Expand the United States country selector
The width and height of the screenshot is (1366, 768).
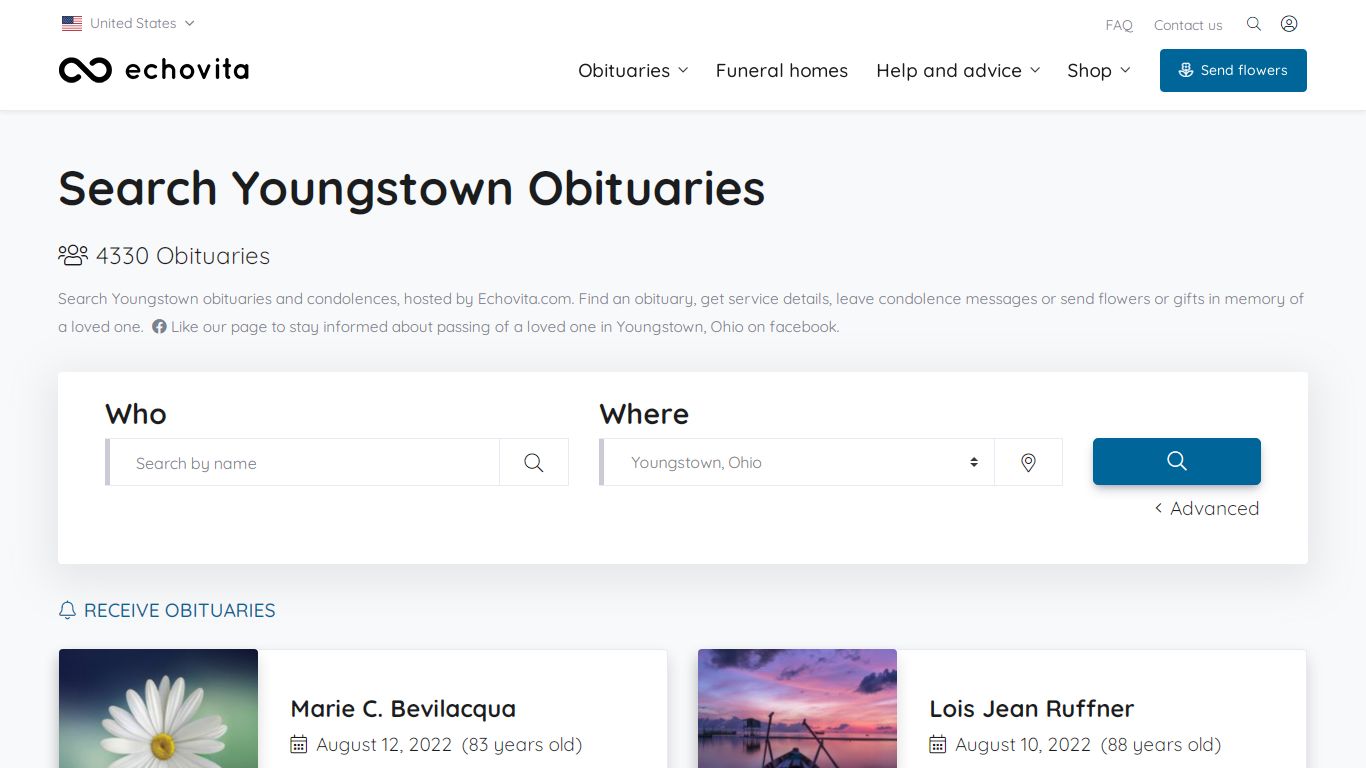[x=128, y=23]
